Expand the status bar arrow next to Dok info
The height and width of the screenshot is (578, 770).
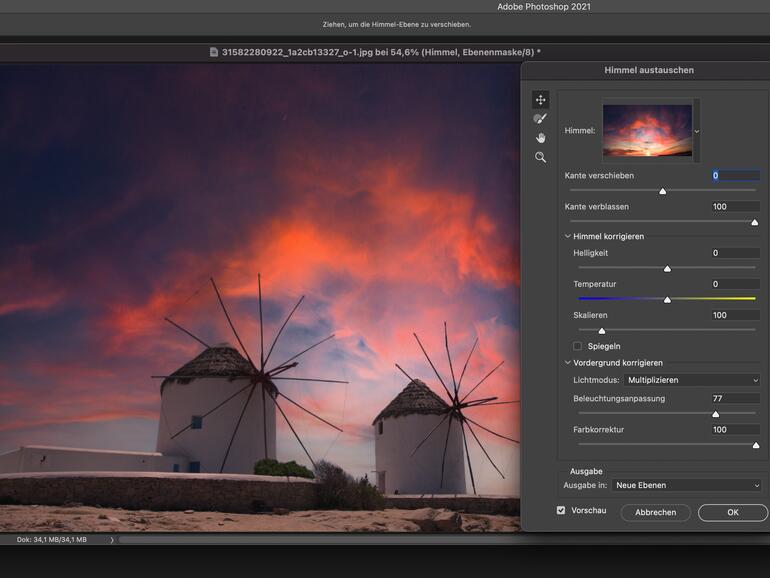click(112, 540)
